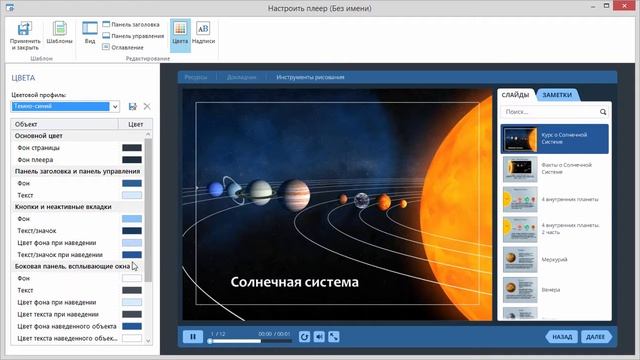640x360 pixels.
Task: Open the Докладчик link in player header
Action: click(x=242, y=77)
